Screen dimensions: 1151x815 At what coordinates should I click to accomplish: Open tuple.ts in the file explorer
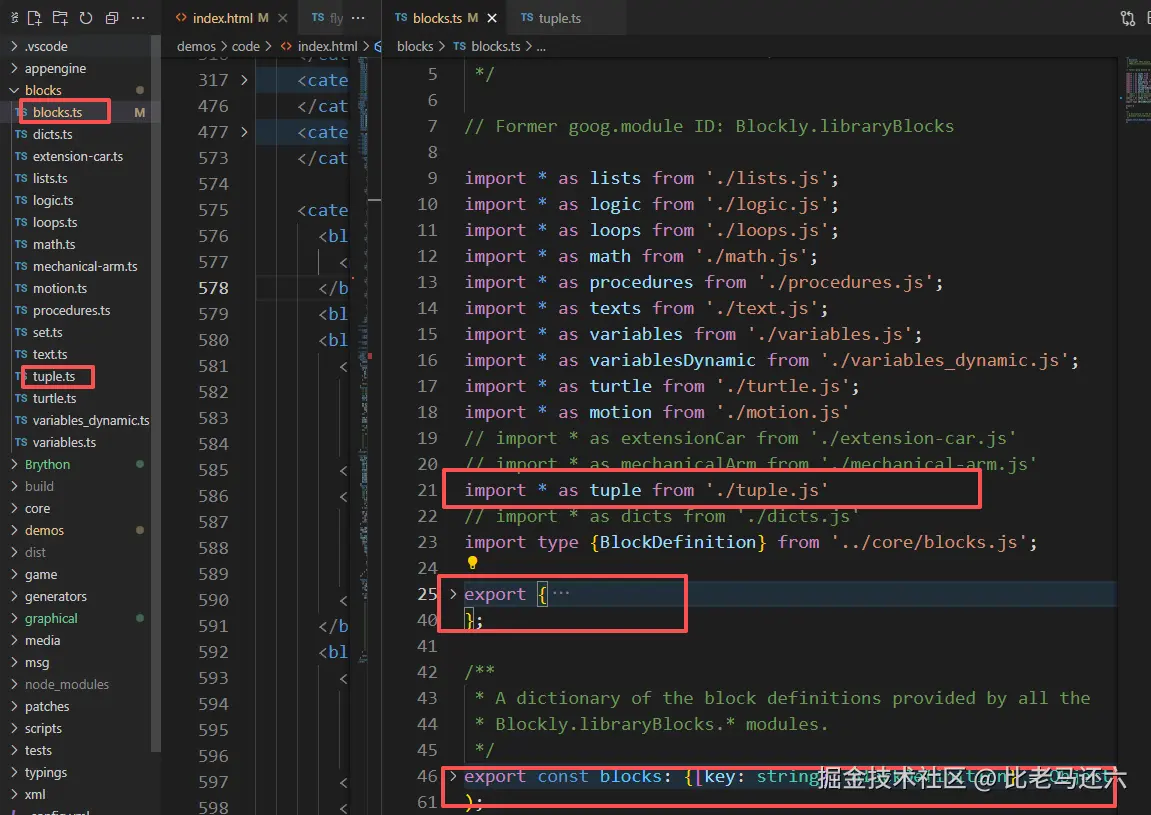coord(54,376)
